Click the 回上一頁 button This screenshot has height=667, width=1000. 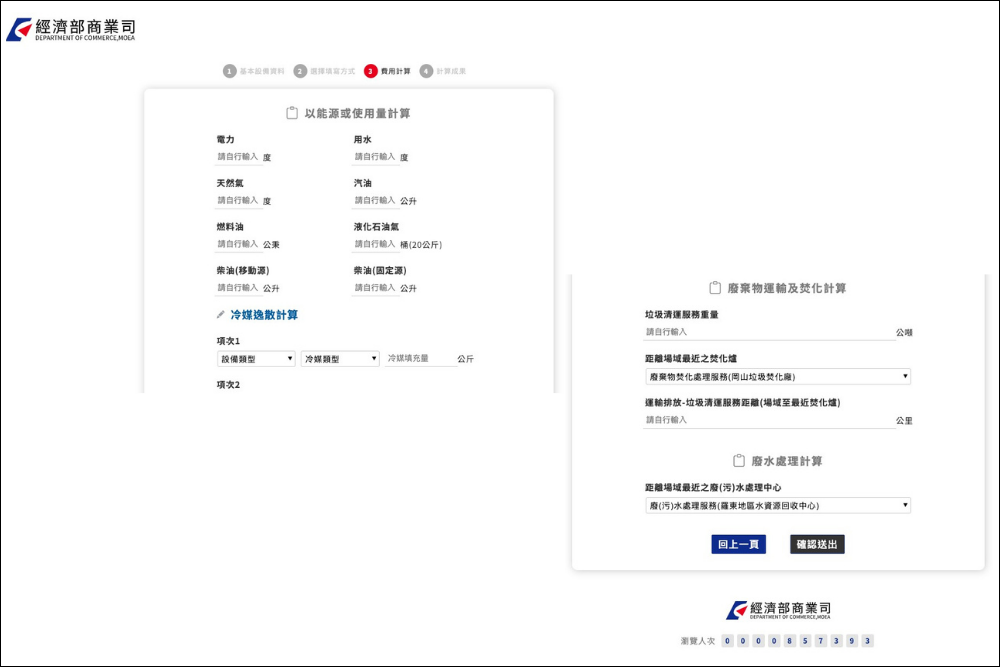coord(741,543)
